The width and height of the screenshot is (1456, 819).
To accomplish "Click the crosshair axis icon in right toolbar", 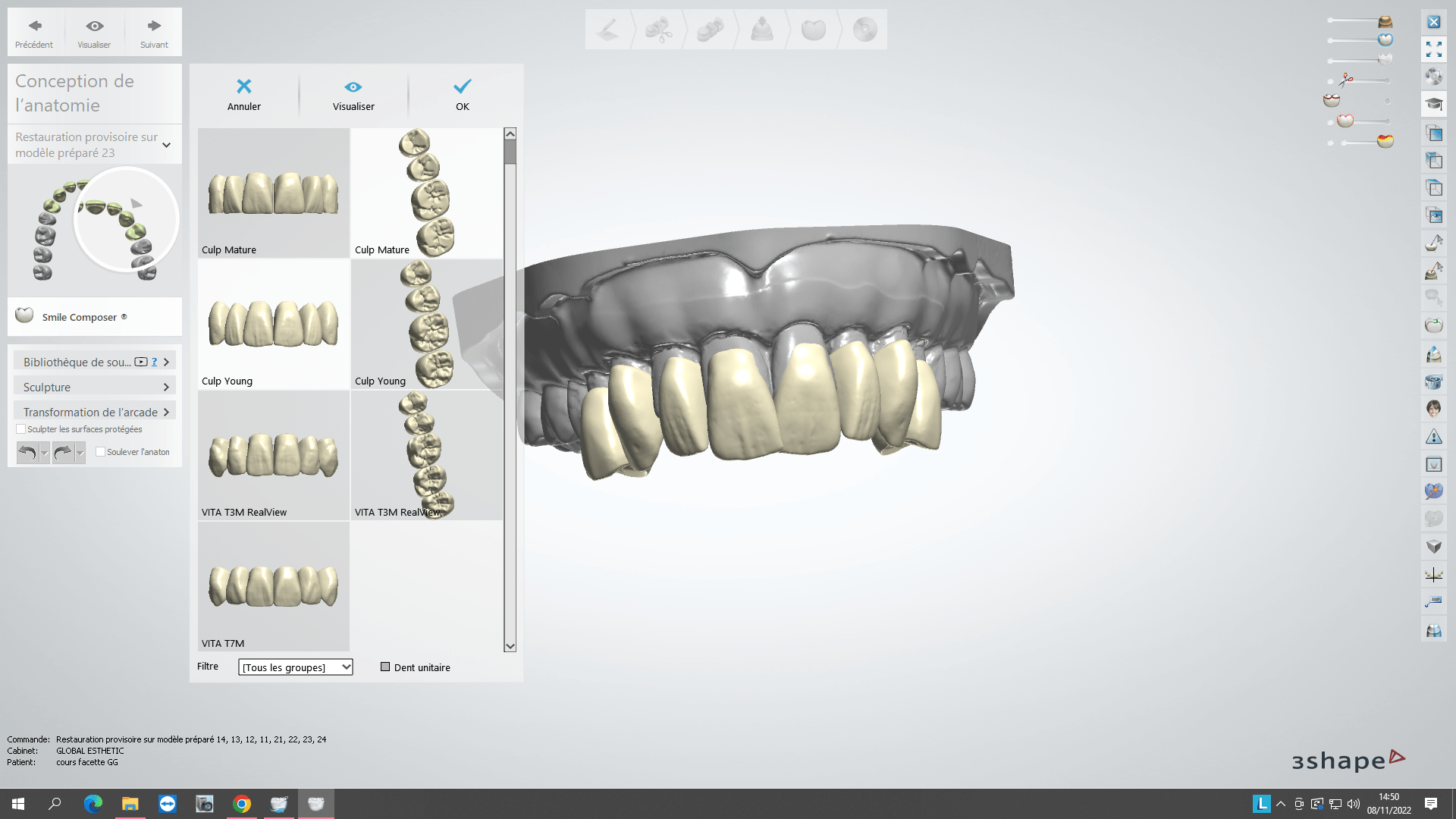I will point(1433,575).
